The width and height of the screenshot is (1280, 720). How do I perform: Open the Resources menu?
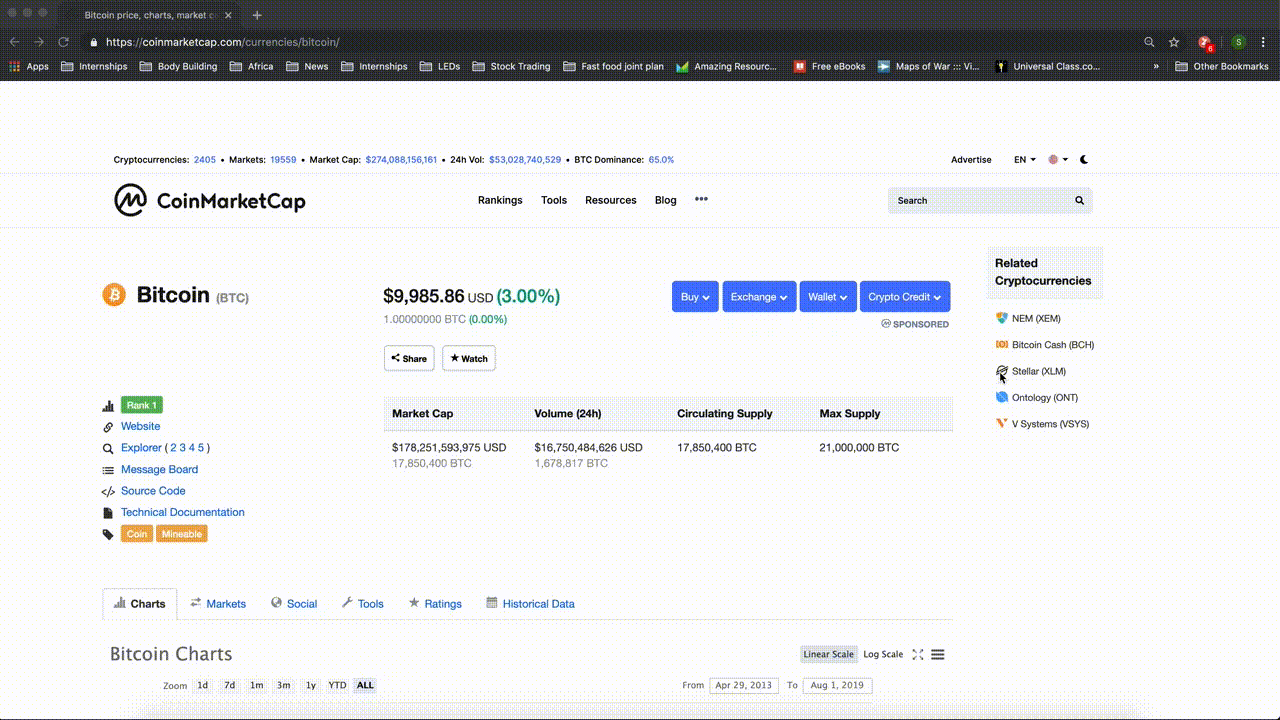point(611,200)
